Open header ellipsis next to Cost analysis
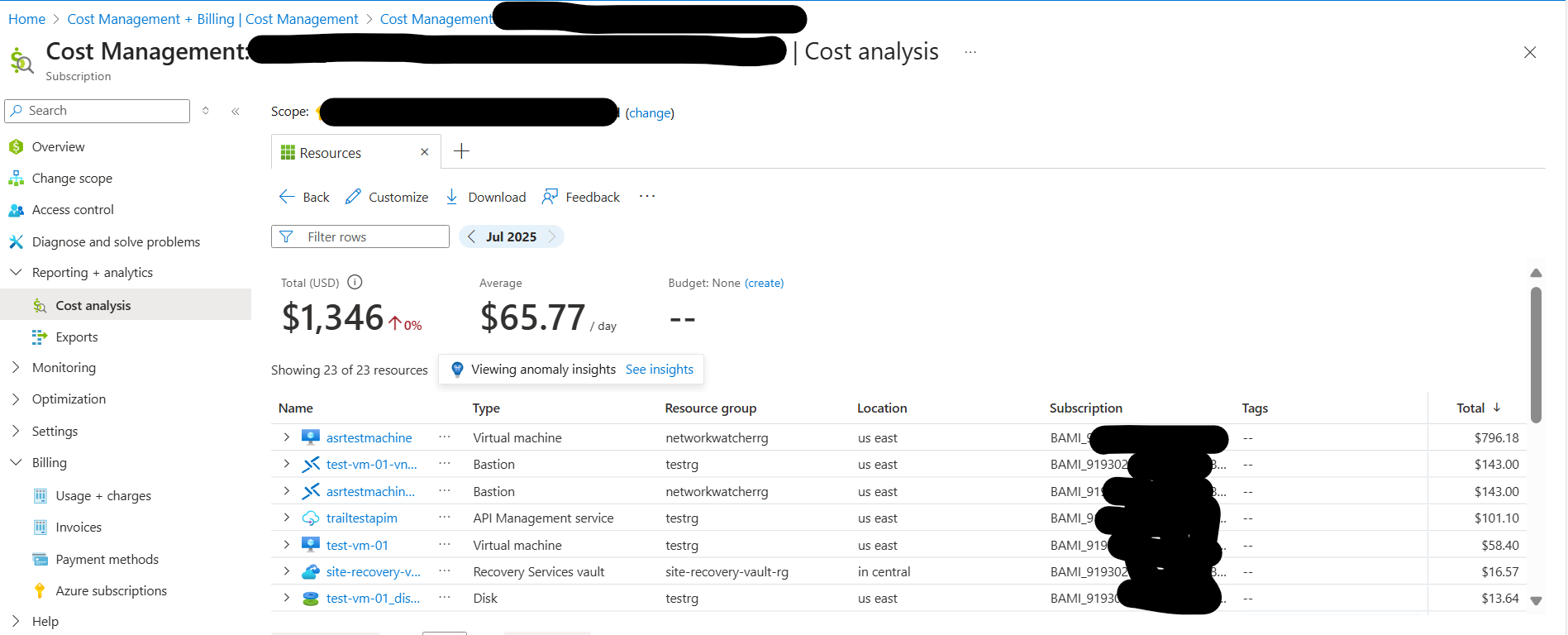The height and width of the screenshot is (635, 1568). [x=970, y=52]
